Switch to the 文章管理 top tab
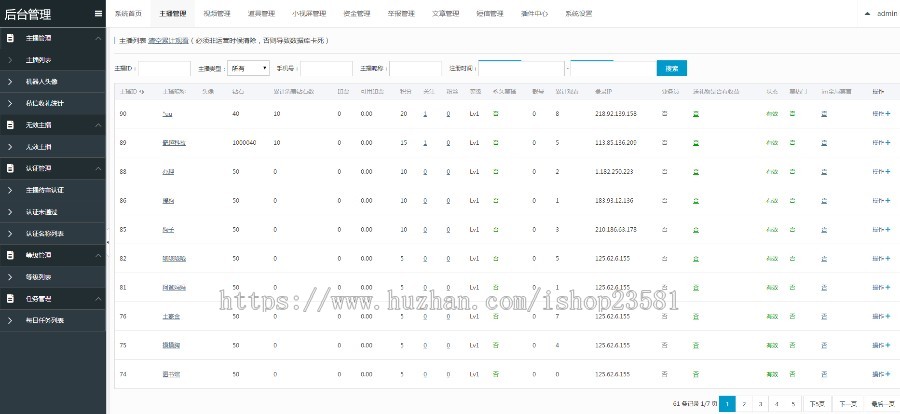This screenshot has height=414, width=900. [445, 14]
